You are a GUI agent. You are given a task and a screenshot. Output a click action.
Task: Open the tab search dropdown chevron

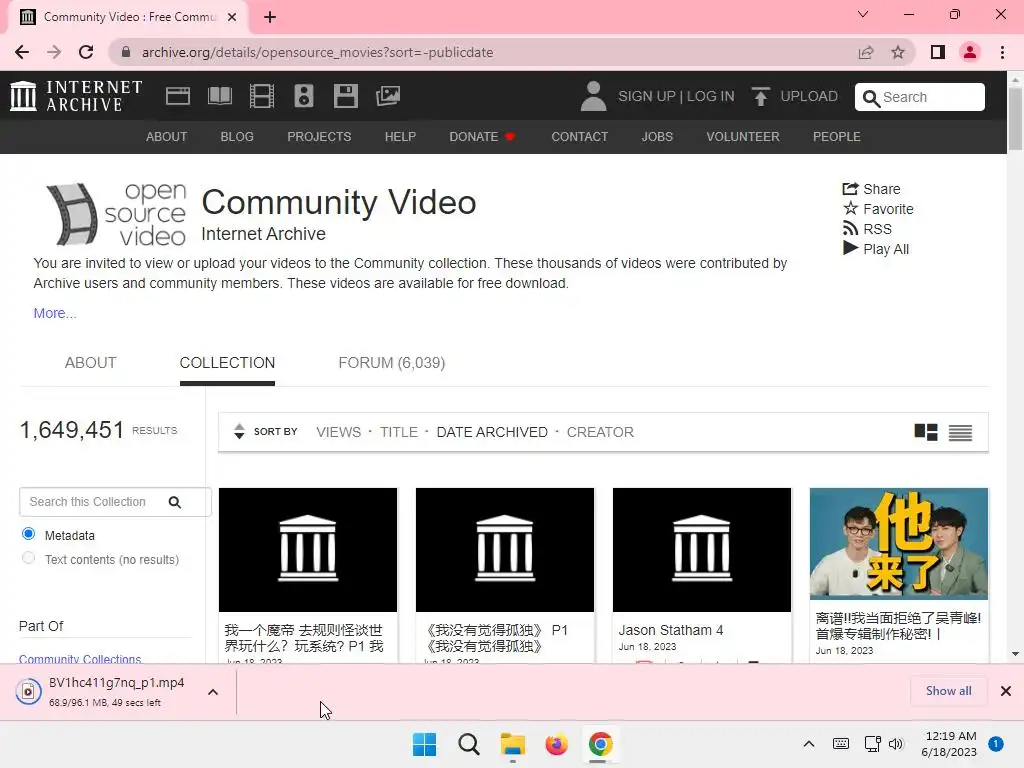tap(863, 14)
